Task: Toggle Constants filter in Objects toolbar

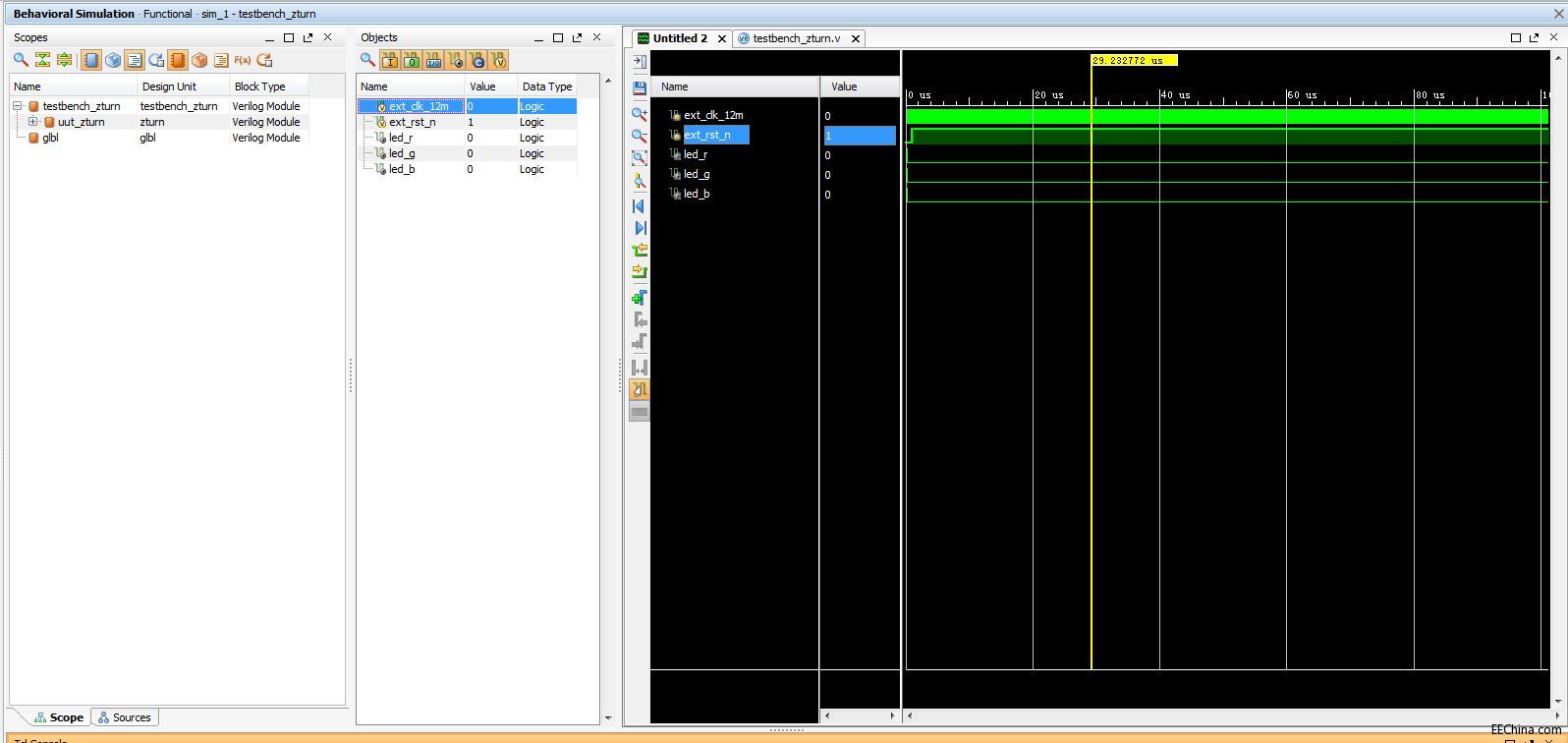Action: 476,60
